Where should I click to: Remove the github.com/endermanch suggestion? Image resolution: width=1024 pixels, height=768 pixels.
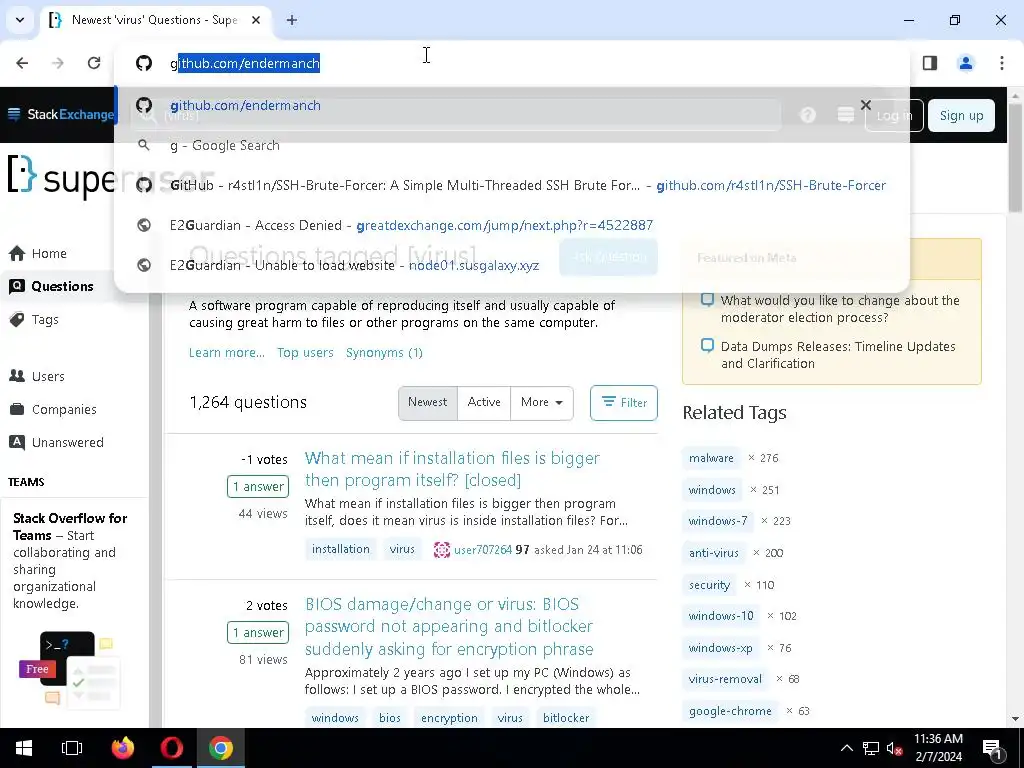pos(866,105)
